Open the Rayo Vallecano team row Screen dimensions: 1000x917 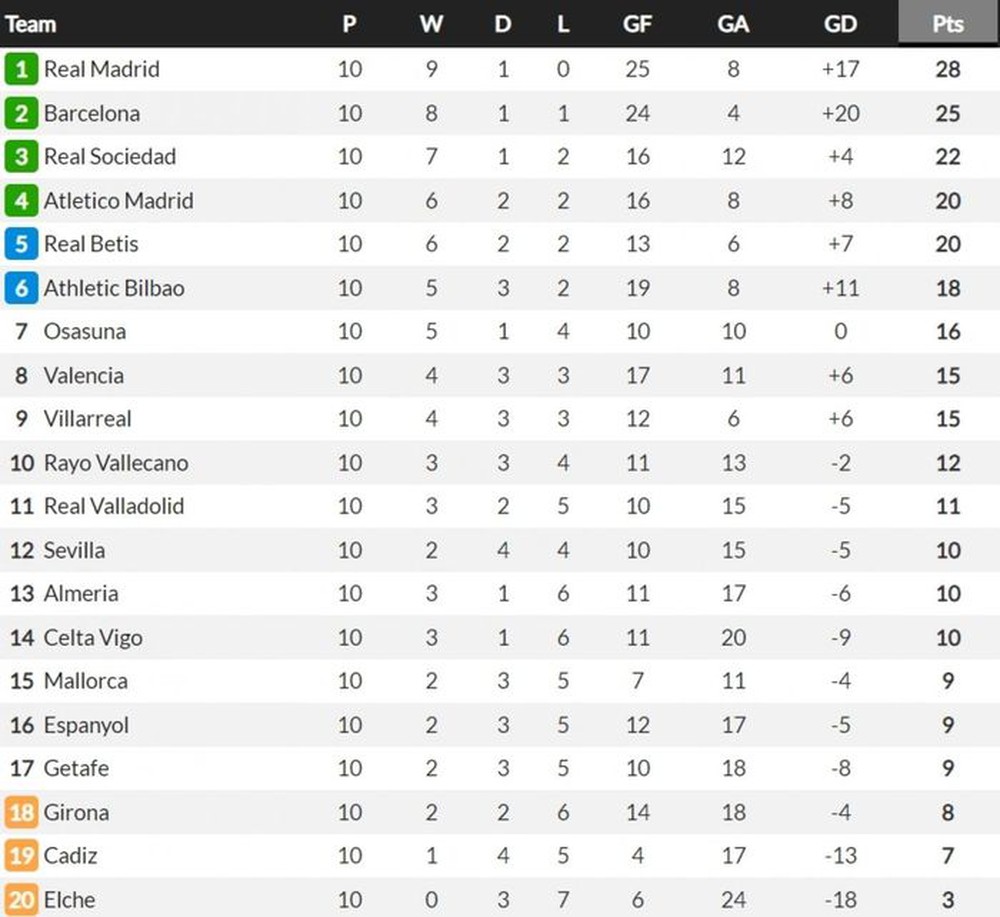(x=500, y=463)
